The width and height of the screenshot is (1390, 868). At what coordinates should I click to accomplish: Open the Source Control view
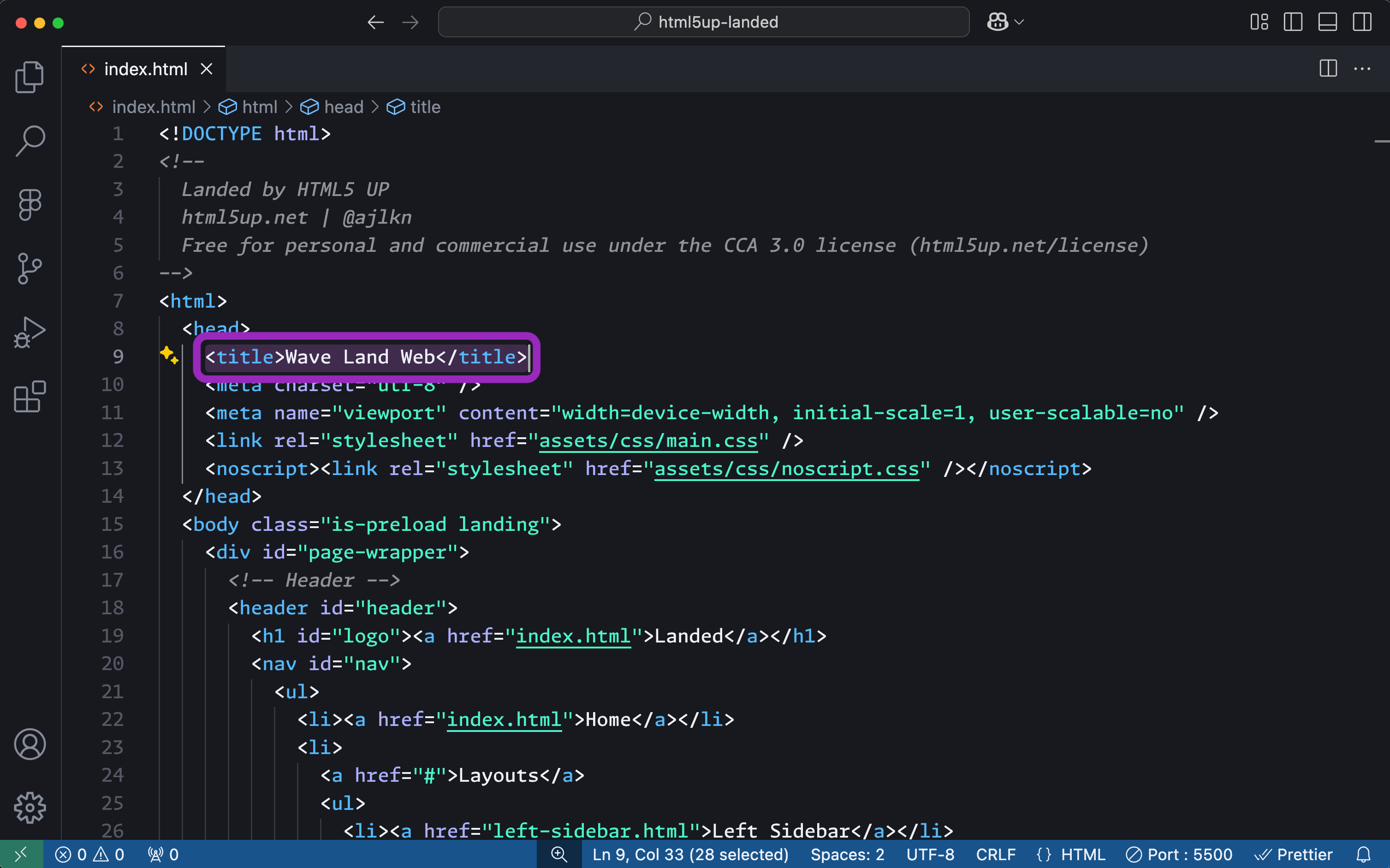[x=30, y=268]
